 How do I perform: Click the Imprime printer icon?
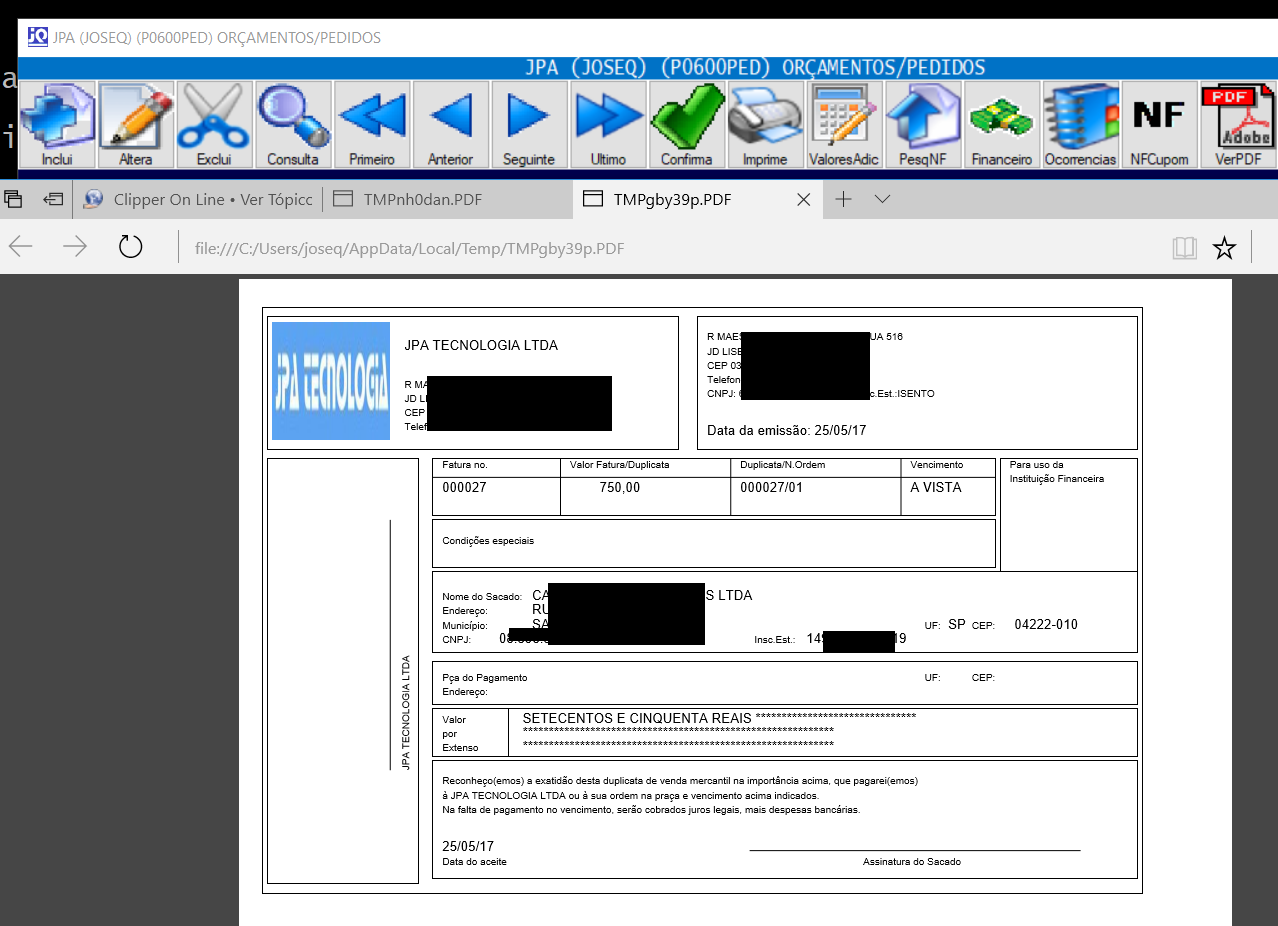[765, 124]
